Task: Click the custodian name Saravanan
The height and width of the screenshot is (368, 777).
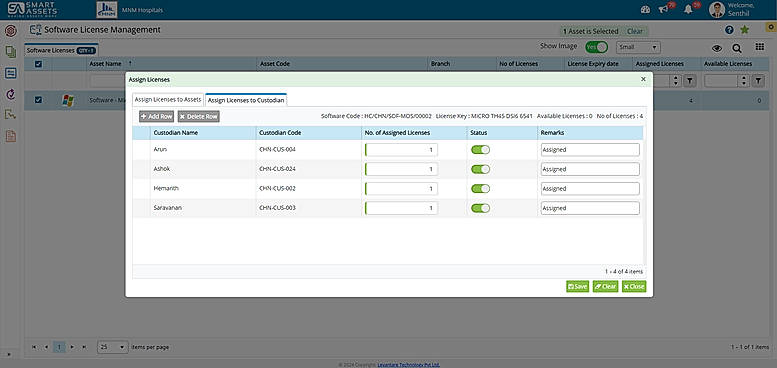Action: coord(167,208)
